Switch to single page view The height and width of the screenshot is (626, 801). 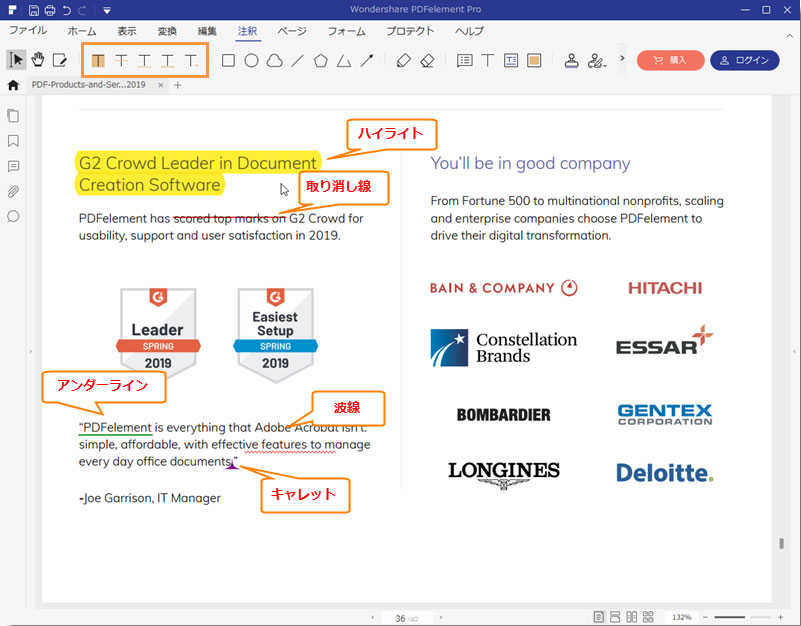pos(599,617)
